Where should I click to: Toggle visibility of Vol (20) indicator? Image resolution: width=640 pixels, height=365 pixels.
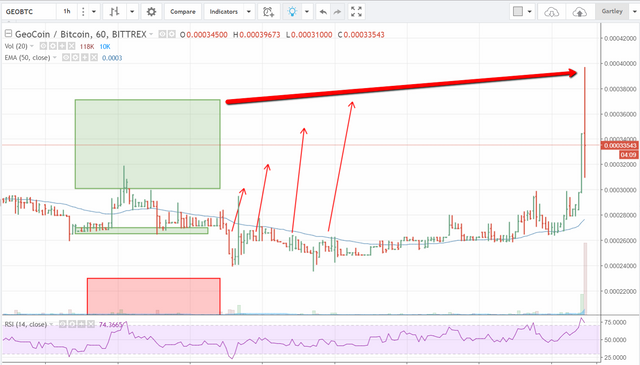43,46
